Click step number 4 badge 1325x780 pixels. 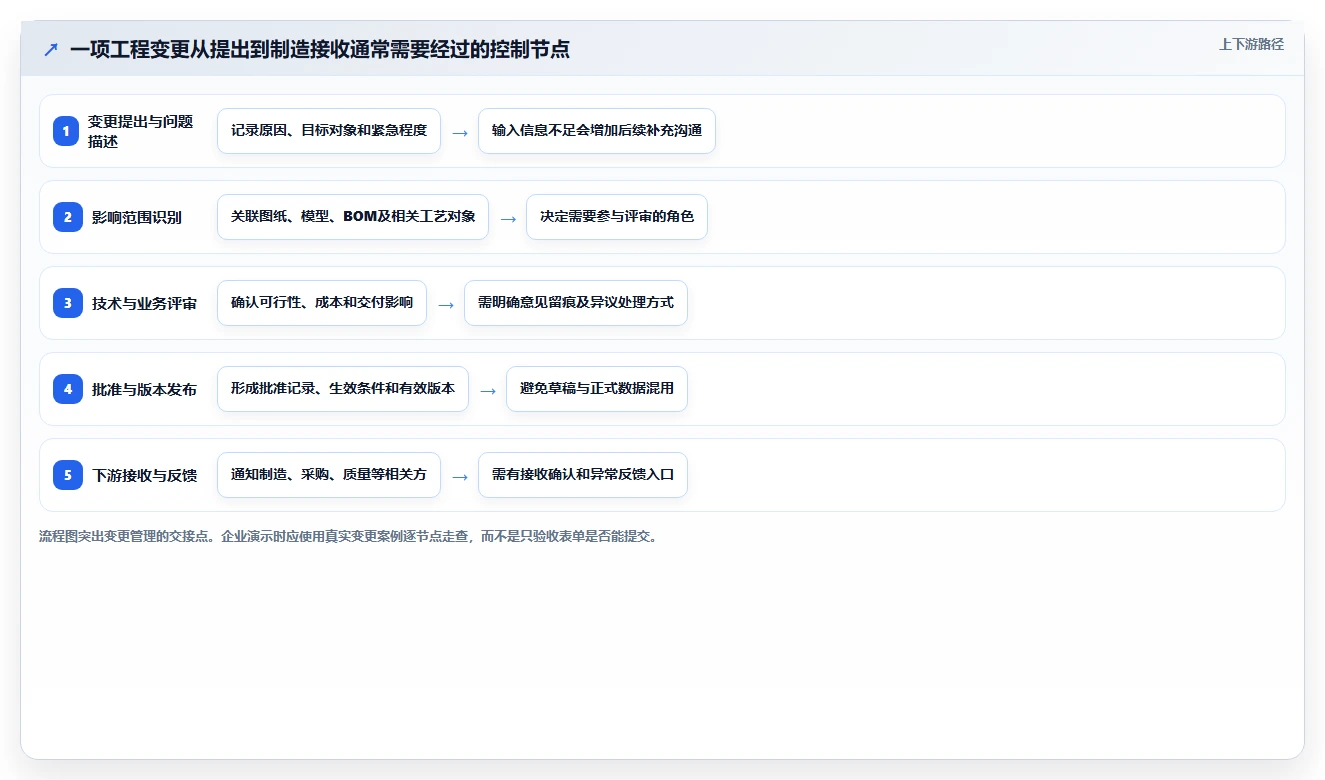[66, 389]
